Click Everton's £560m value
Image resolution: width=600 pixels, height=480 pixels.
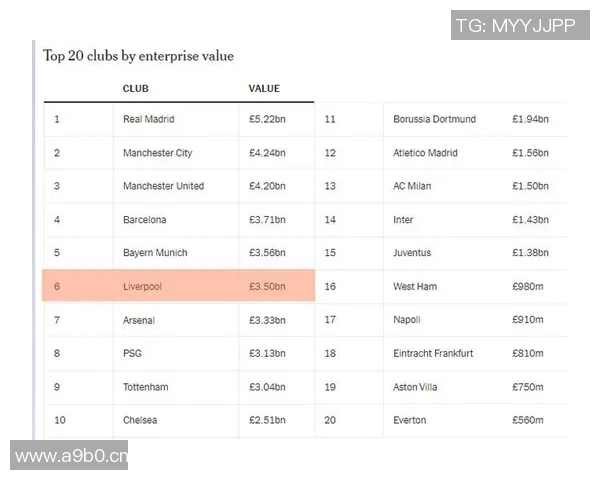tap(527, 420)
